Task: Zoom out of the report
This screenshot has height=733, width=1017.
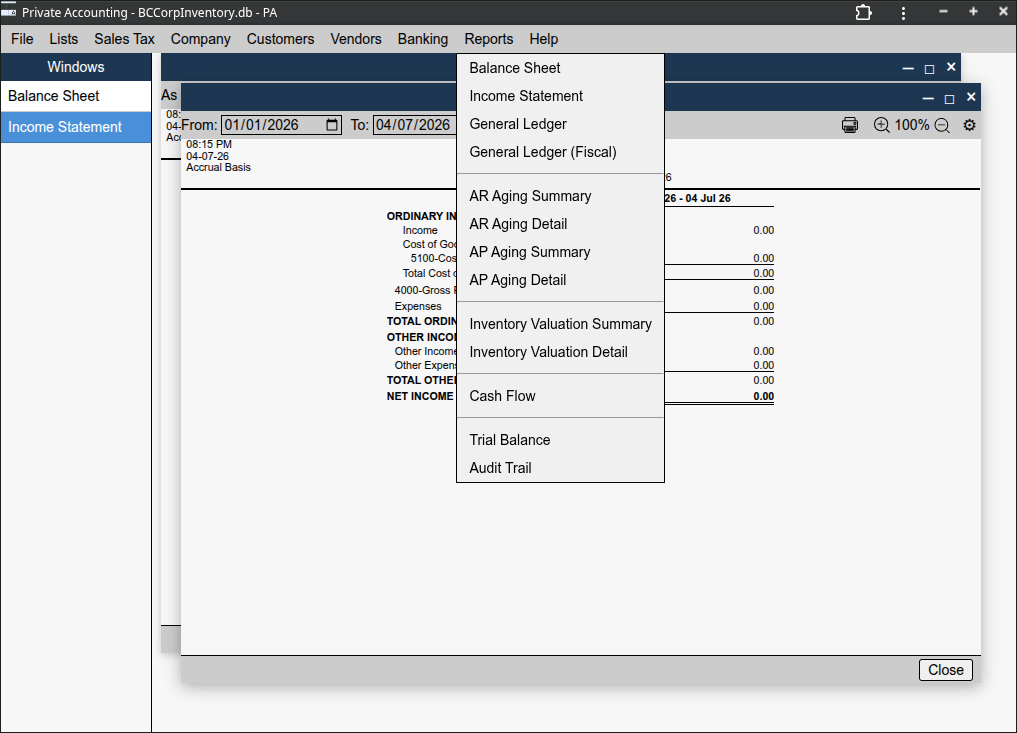Action: click(942, 125)
